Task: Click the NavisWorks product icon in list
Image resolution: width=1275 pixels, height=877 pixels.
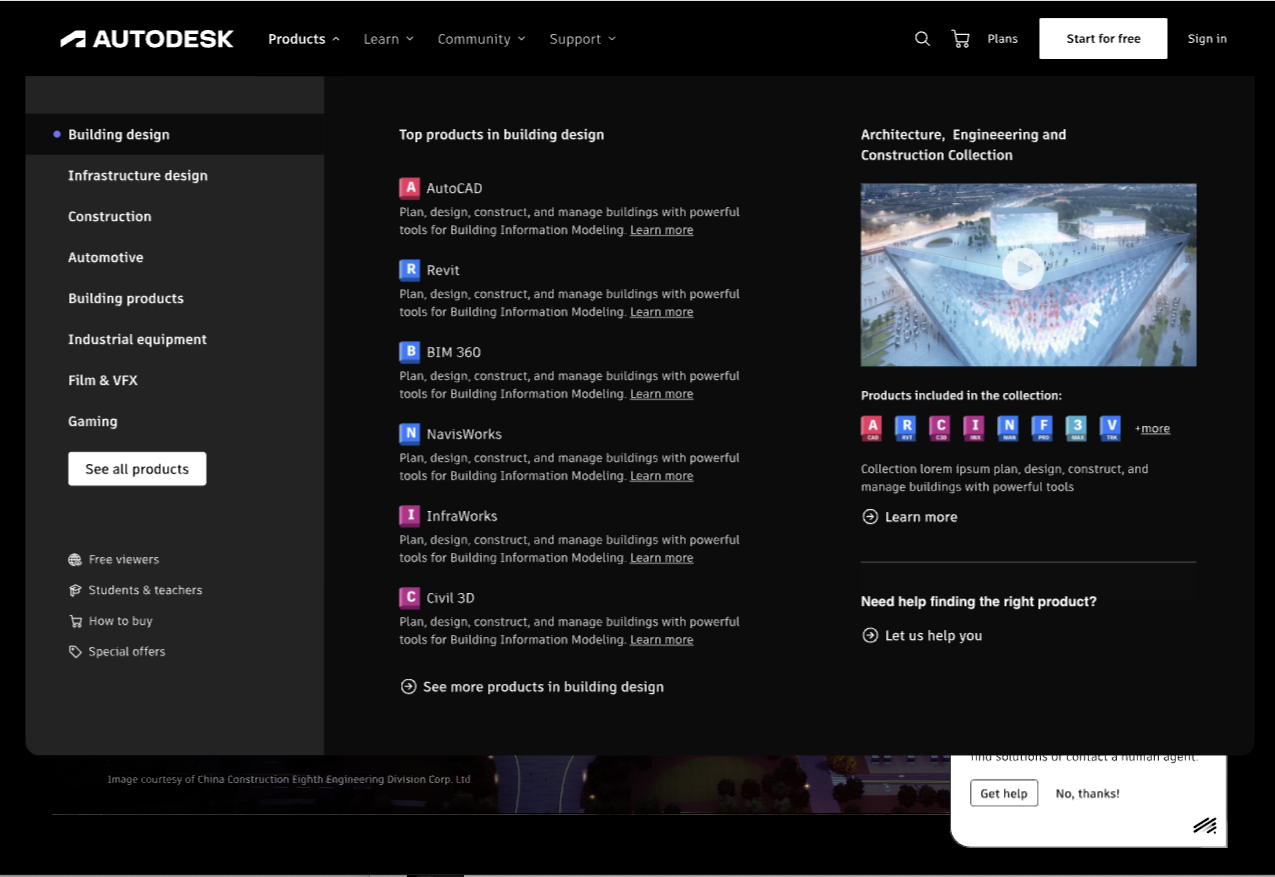Action: point(409,434)
